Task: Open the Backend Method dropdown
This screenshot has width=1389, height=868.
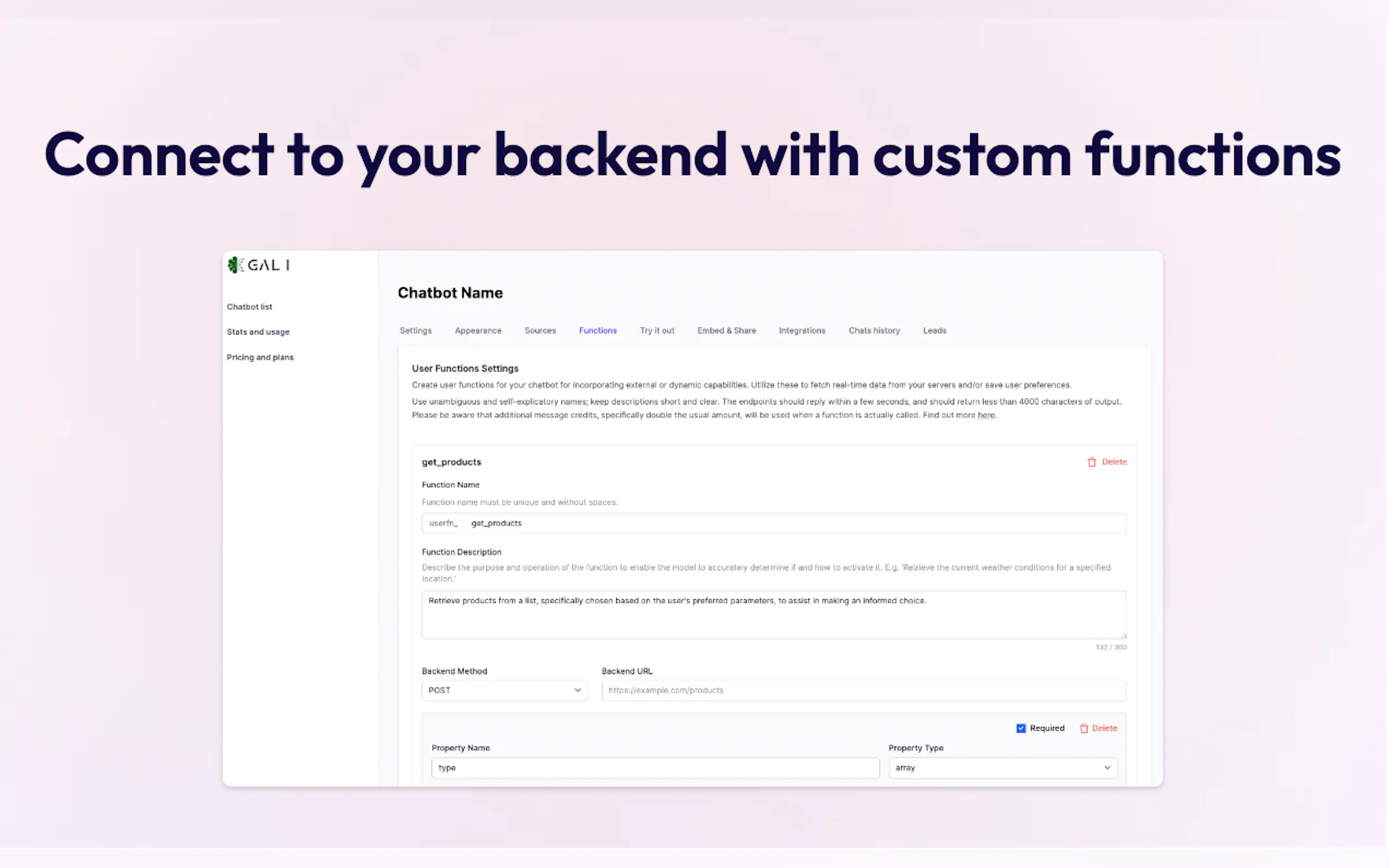Action: [x=504, y=690]
